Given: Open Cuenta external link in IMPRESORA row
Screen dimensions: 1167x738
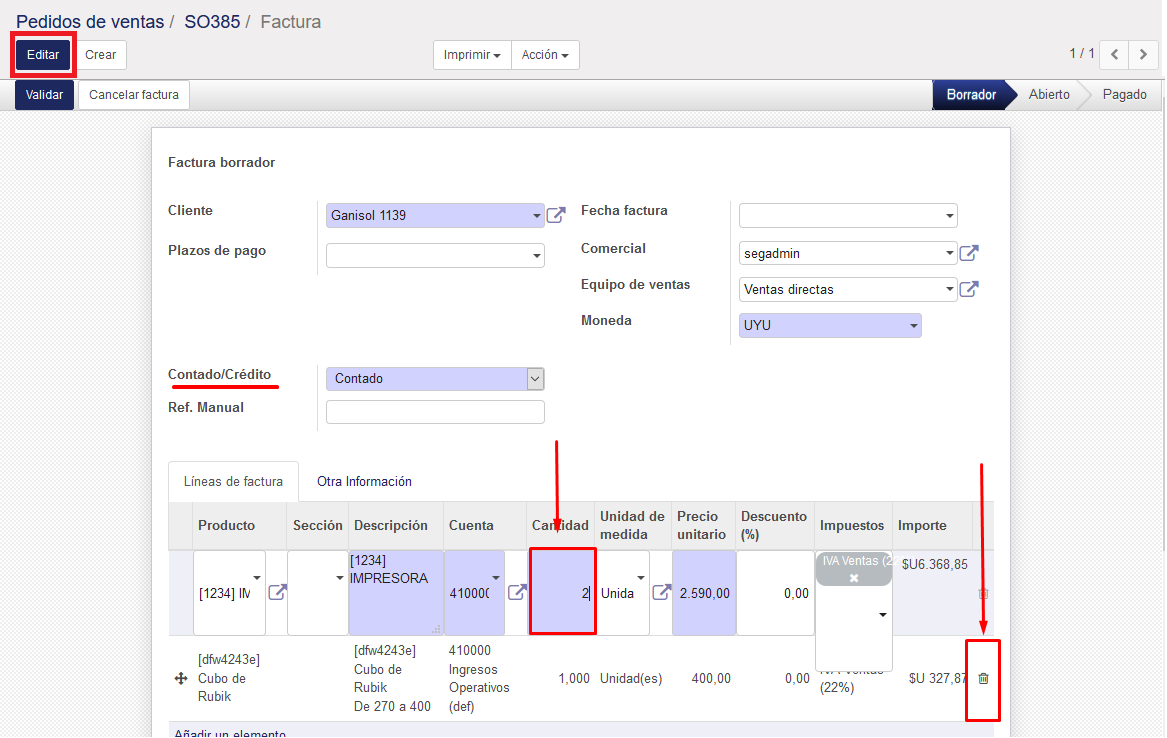Looking at the screenshot, I should point(517,592).
